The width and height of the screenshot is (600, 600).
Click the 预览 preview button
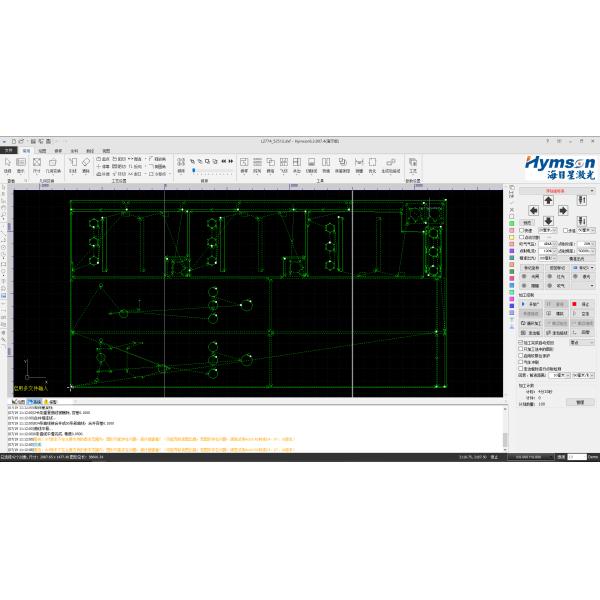[x=527, y=222]
